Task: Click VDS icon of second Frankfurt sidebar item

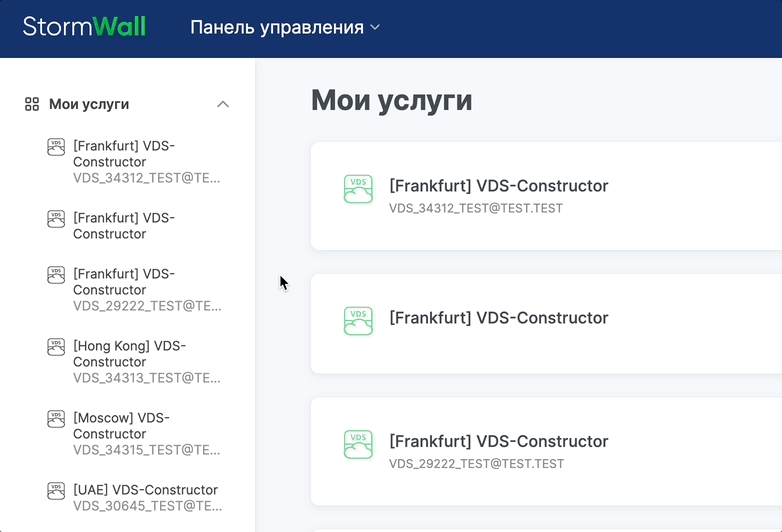Action: click(56, 219)
